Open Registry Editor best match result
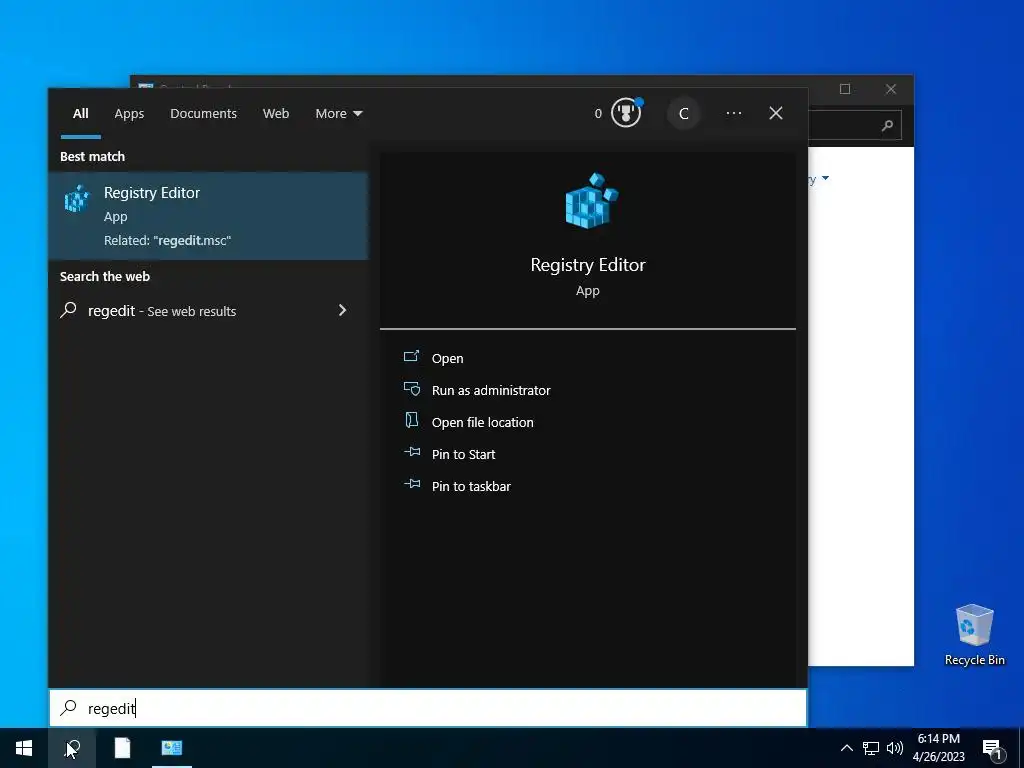 tap(208, 216)
